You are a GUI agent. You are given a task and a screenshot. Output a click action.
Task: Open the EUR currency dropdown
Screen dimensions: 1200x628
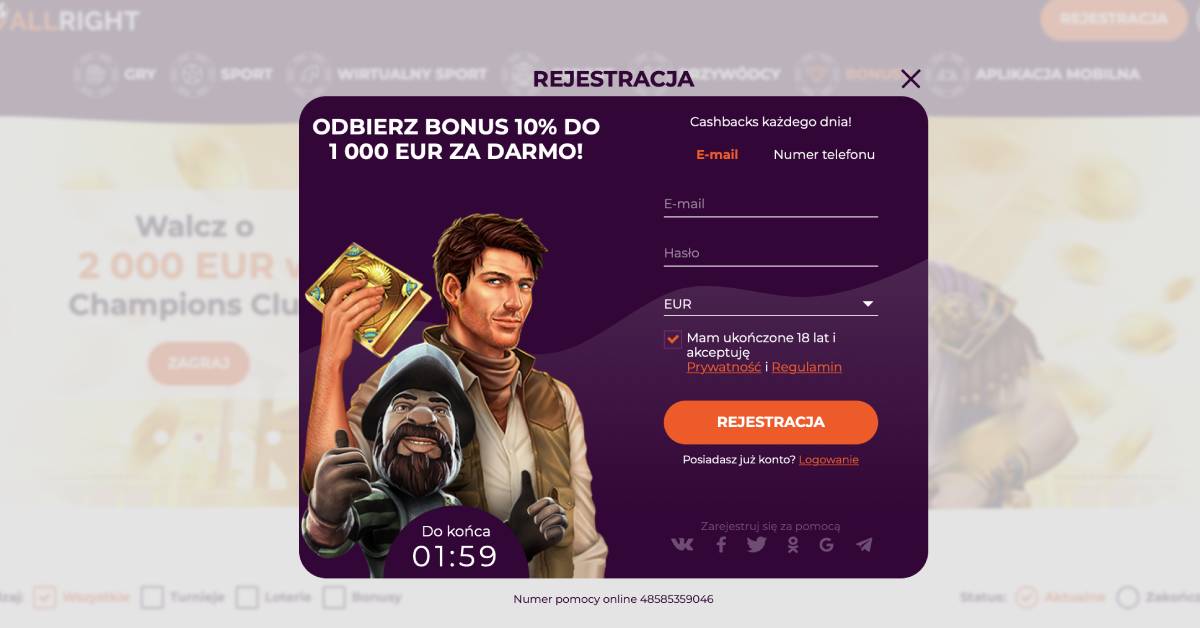(770, 304)
